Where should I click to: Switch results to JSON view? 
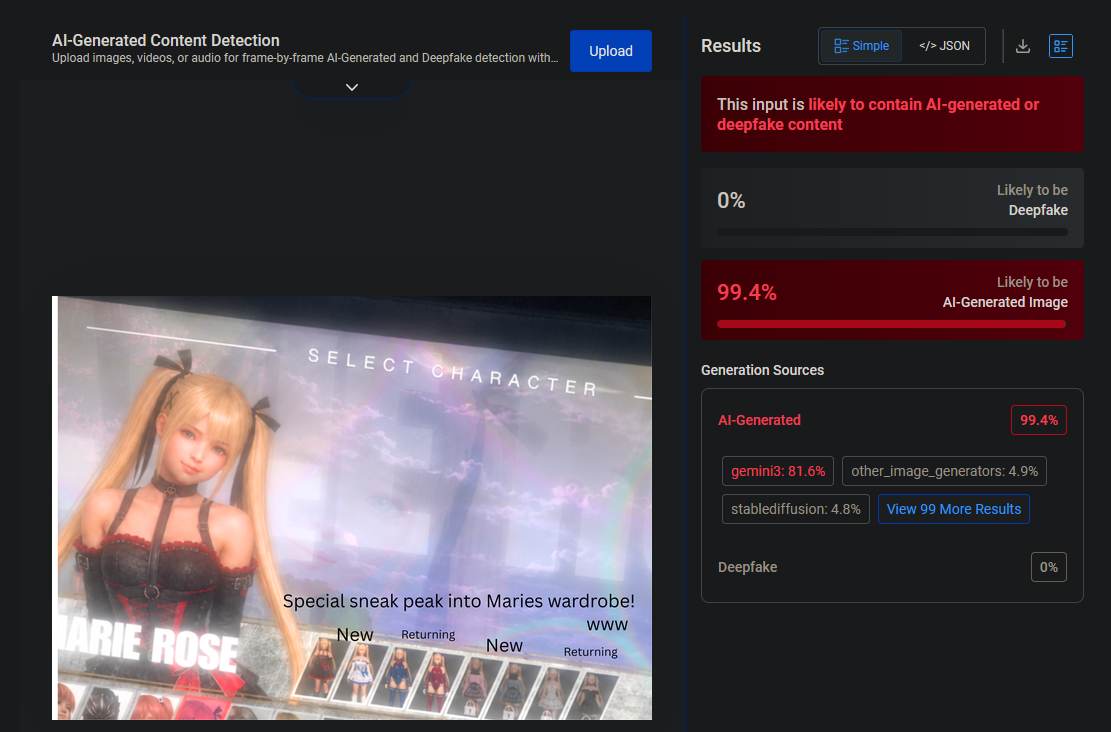tap(944, 46)
